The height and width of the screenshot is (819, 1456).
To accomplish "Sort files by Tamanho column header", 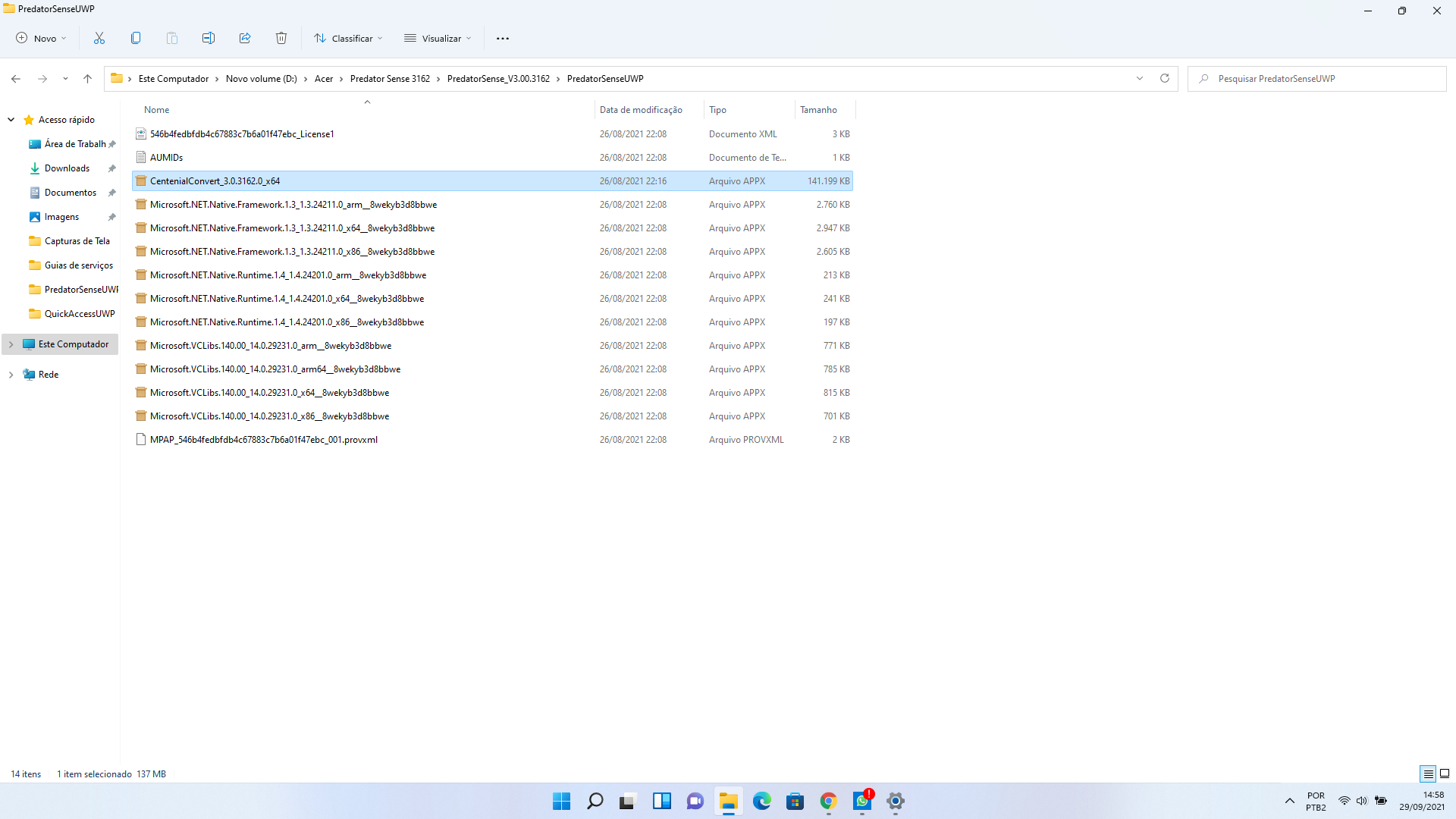I will click(819, 110).
